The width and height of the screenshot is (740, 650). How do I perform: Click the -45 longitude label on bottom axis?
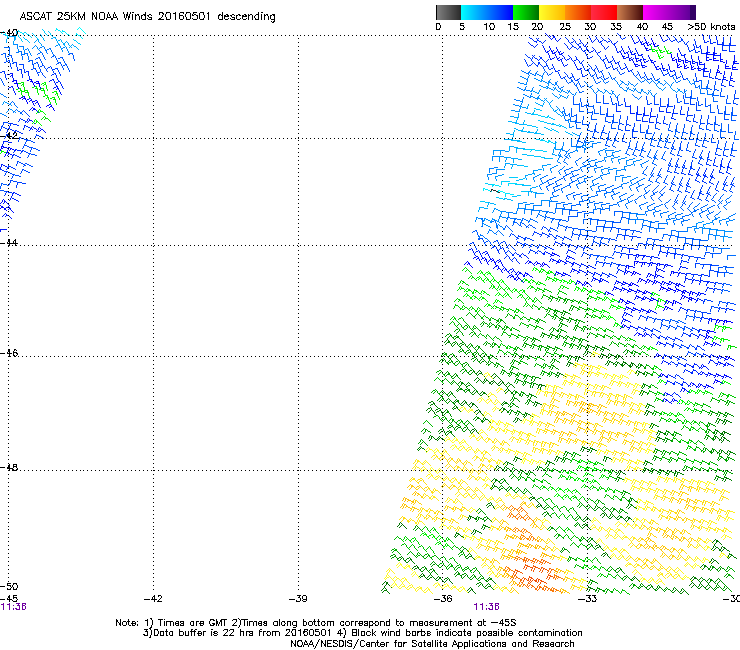pos(9,599)
